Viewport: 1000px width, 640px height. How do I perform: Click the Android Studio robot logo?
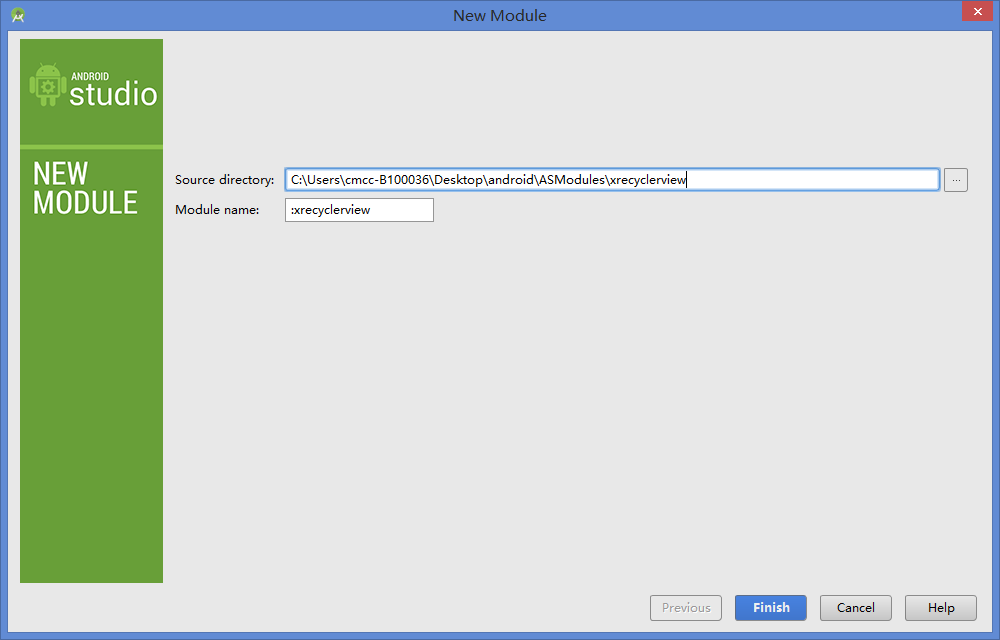pos(48,85)
